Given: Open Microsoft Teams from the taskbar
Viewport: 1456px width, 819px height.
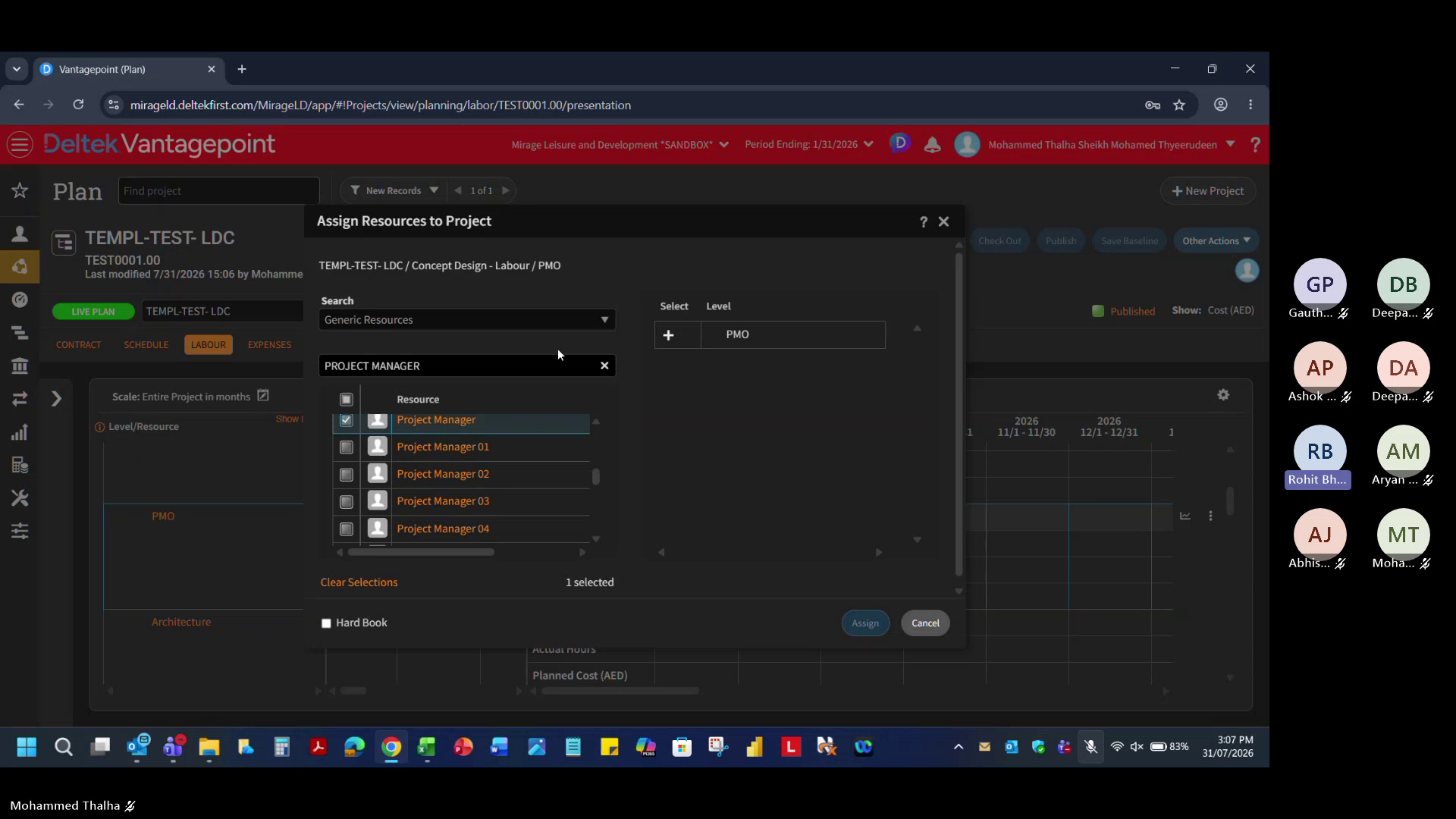Looking at the screenshot, I should pyautogui.click(x=174, y=747).
